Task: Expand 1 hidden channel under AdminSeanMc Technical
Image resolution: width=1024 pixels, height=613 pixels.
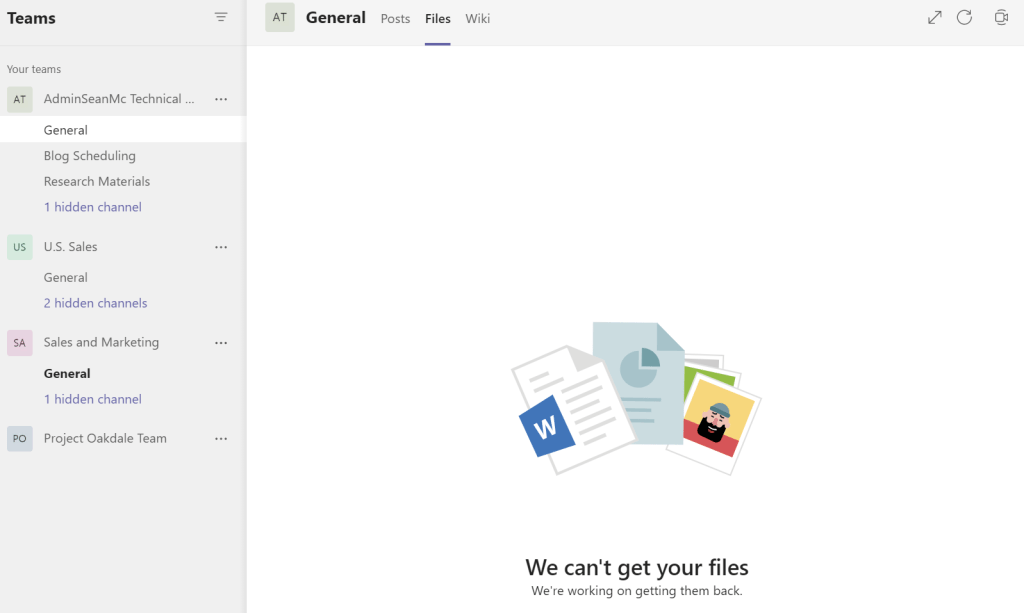Action: pyautogui.click(x=93, y=207)
